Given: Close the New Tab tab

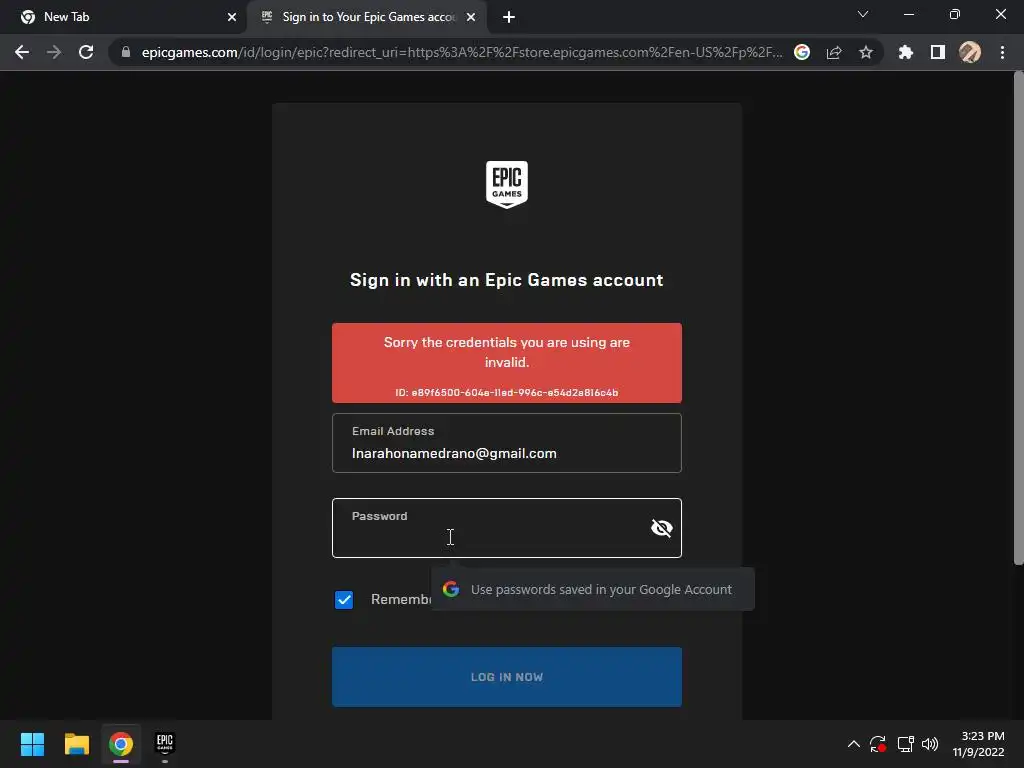Looking at the screenshot, I should pyautogui.click(x=232, y=17).
